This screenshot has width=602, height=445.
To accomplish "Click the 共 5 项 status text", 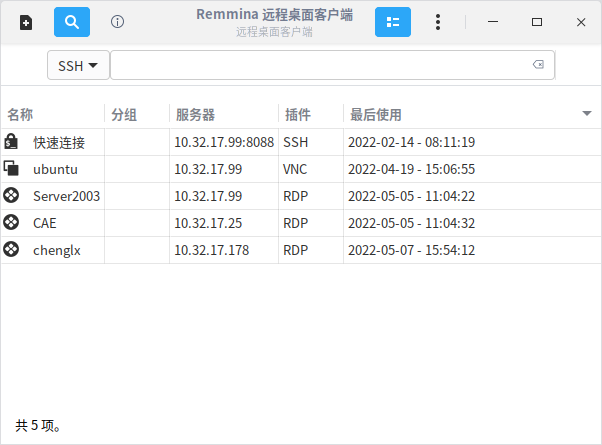I will coord(38,425).
